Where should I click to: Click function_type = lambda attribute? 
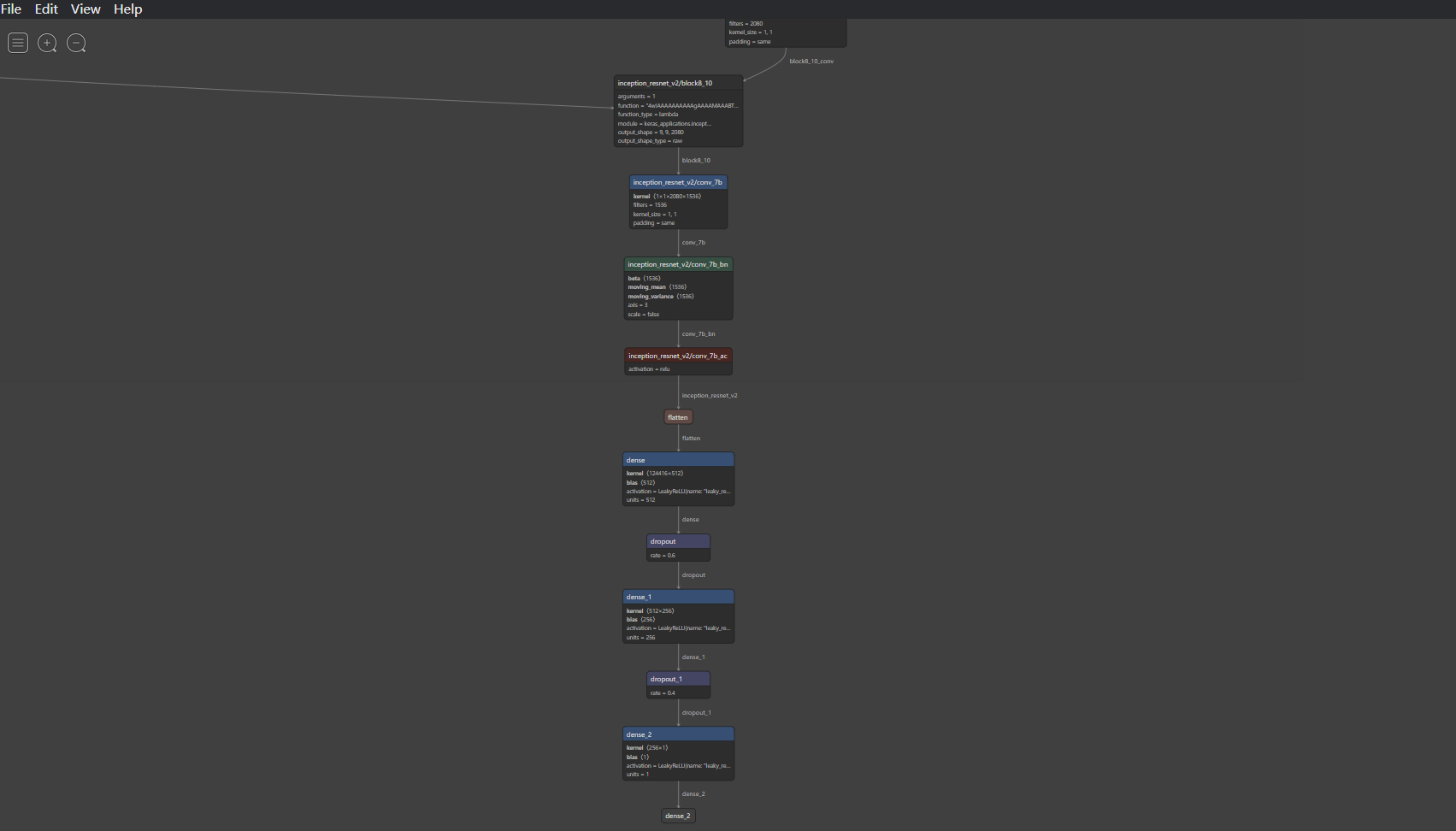pyautogui.click(x=648, y=115)
